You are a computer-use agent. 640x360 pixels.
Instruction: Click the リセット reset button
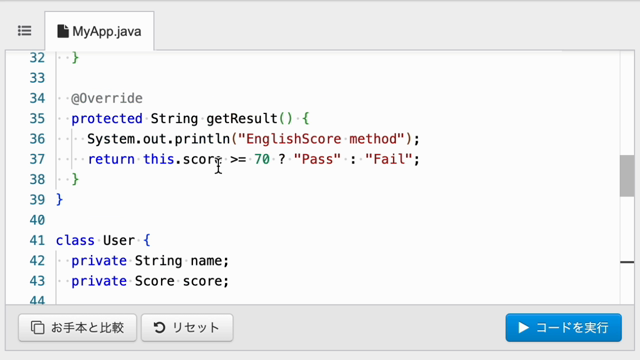coord(187,327)
